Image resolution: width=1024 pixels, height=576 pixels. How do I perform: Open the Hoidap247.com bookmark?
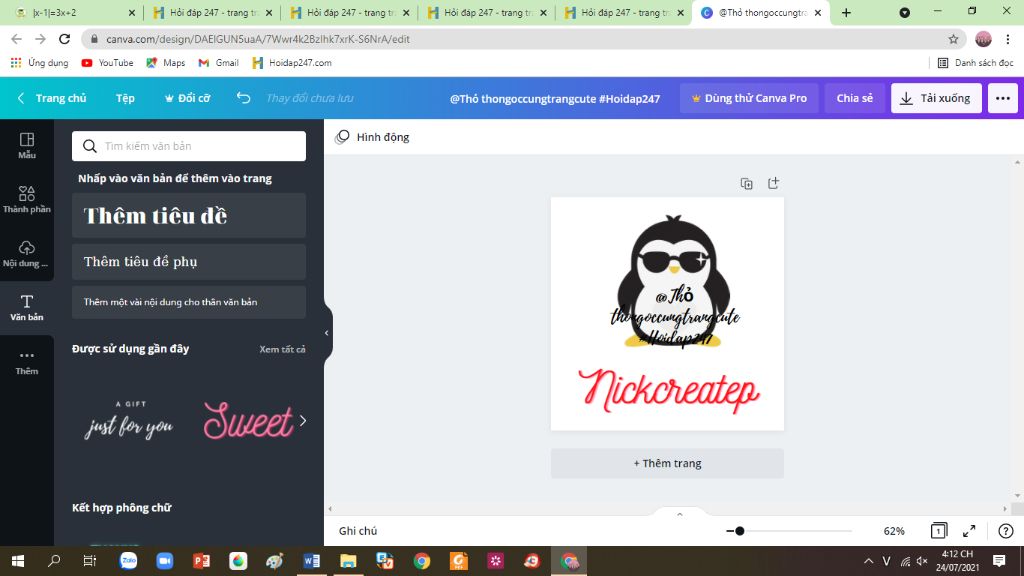[x=292, y=63]
